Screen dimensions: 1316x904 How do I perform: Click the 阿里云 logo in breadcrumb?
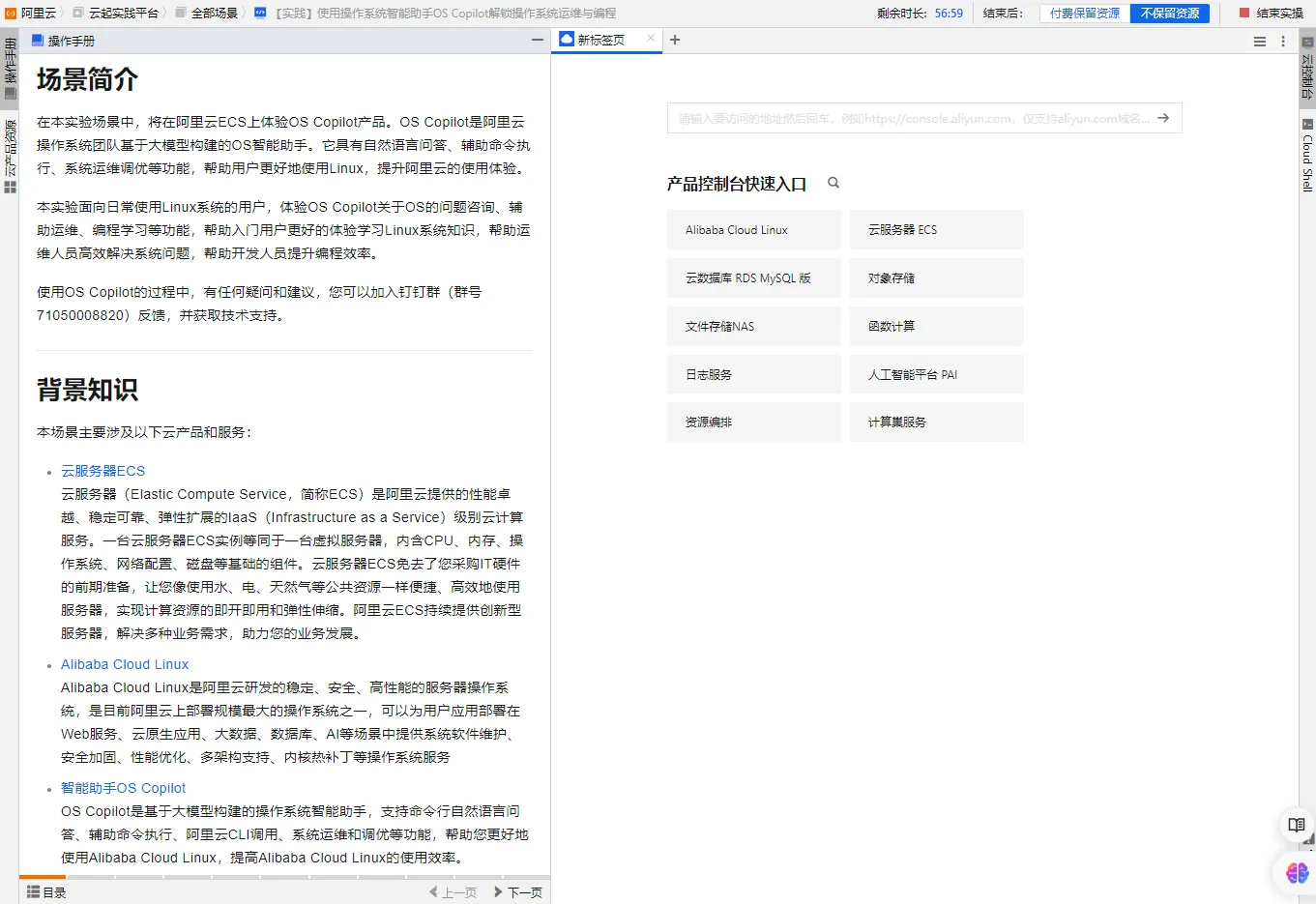tap(11, 14)
